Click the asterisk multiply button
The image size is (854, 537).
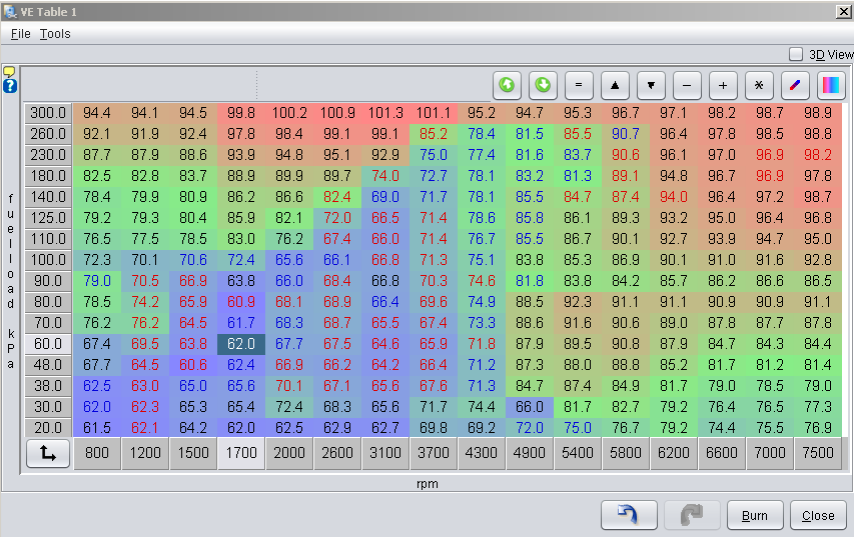pos(759,85)
